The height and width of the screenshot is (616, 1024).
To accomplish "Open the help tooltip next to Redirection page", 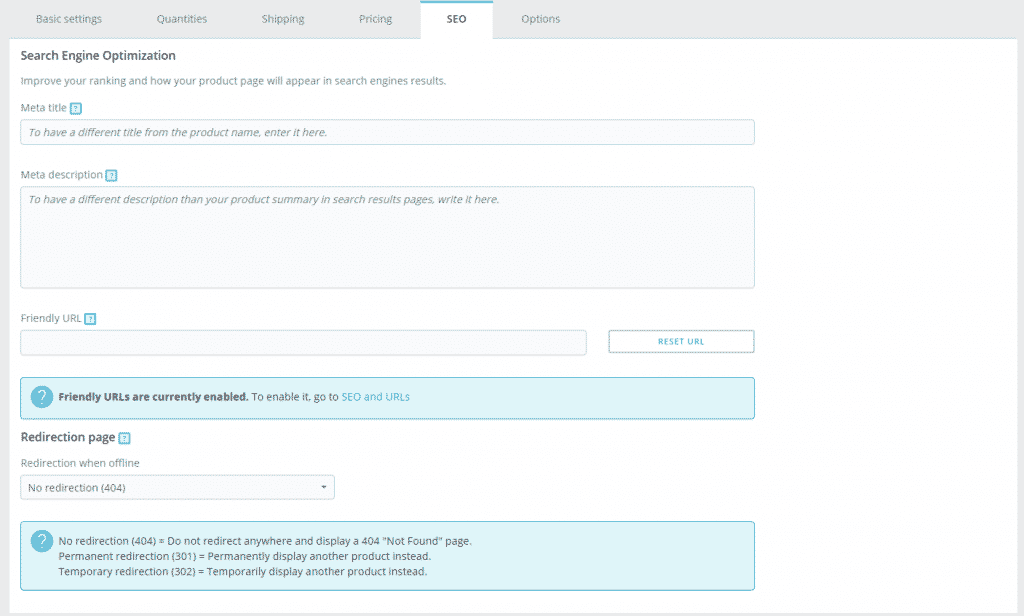I will 124,437.
